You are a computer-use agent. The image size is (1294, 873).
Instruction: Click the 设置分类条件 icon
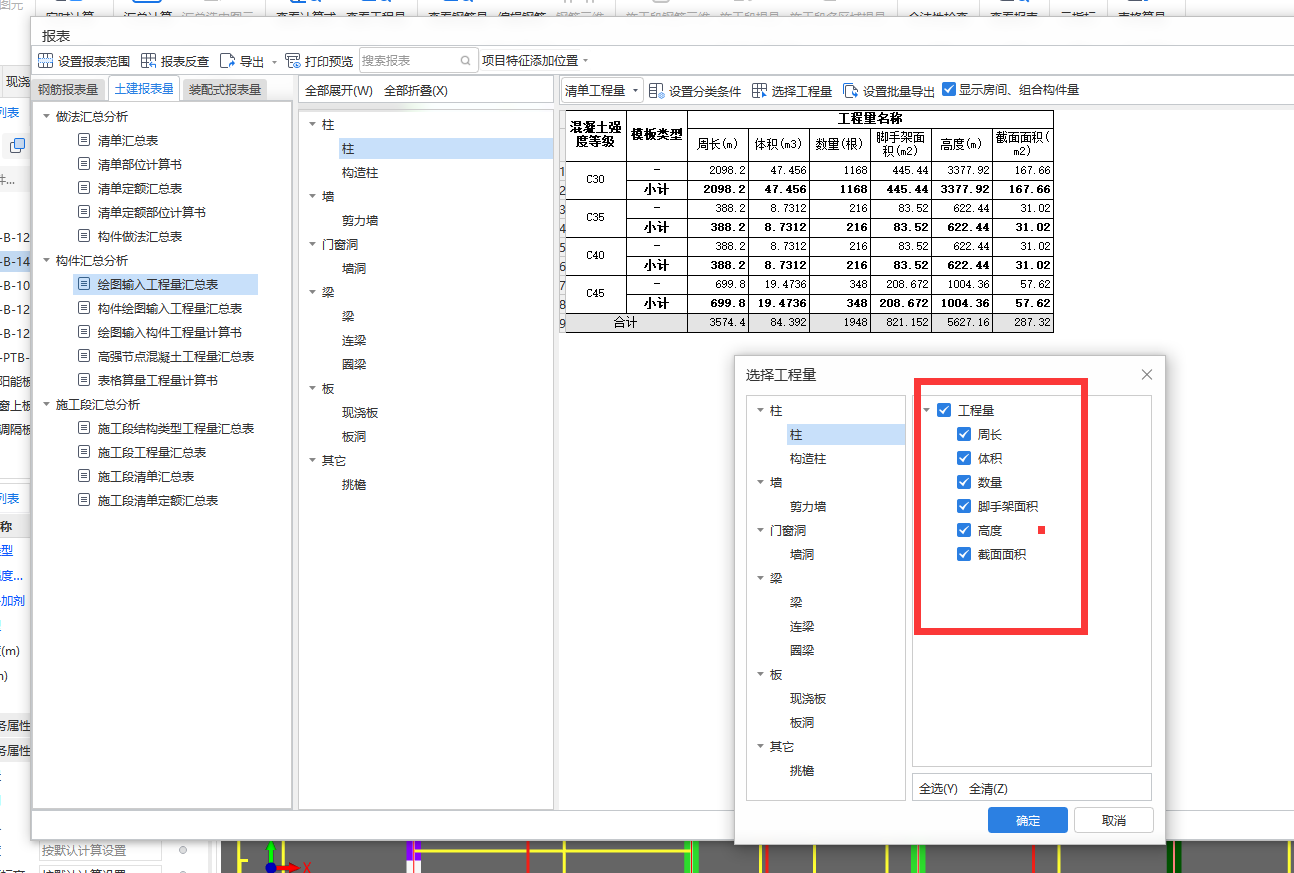657,90
